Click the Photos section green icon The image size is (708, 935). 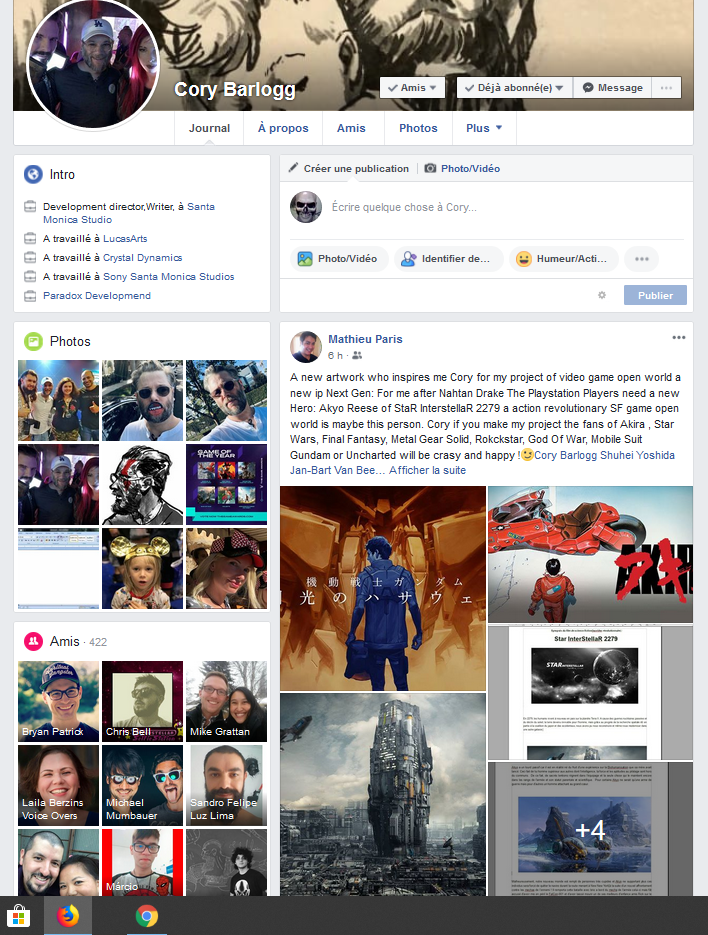[x=33, y=342]
